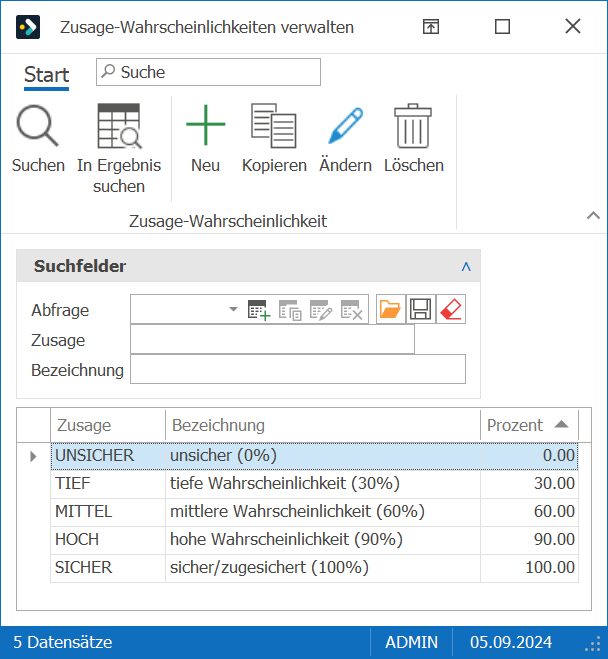The width and height of the screenshot is (608, 659).
Task: Click 'sicher/zugesichert (100%)' cell
Action: point(323,568)
